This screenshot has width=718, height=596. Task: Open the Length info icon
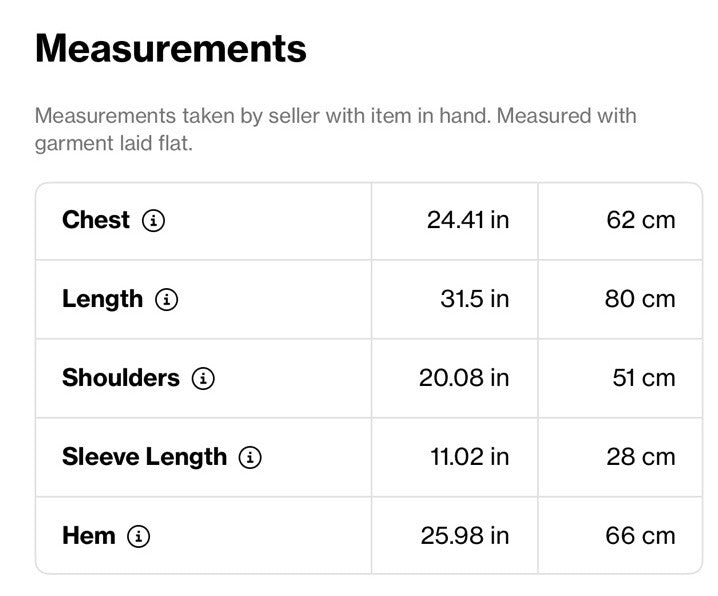pyautogui.click(x=167, y=300)
